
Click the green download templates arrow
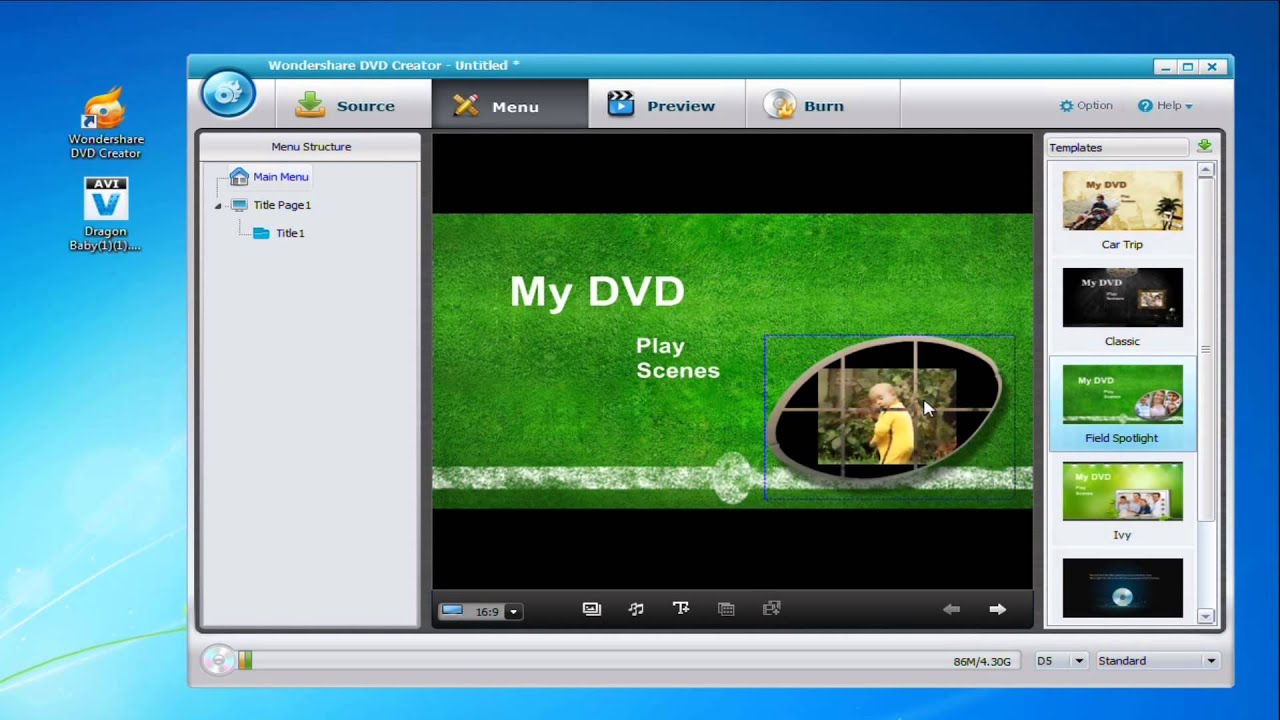pos(1204,146)
